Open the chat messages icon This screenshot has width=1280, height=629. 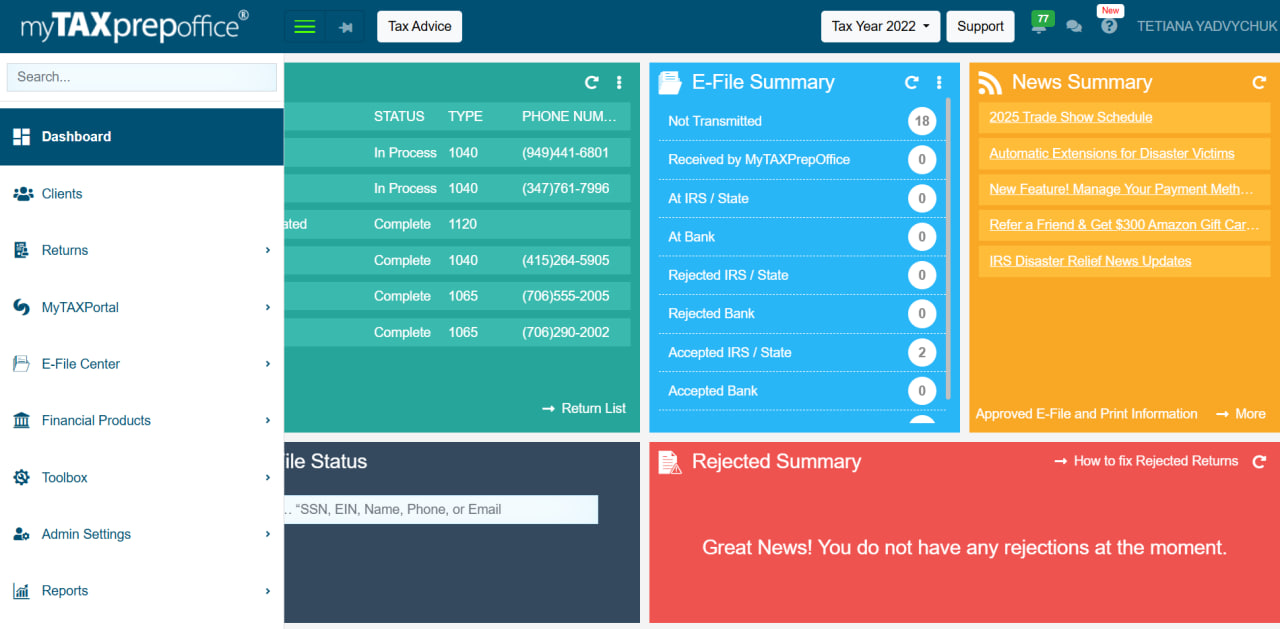click(1074, 27)
